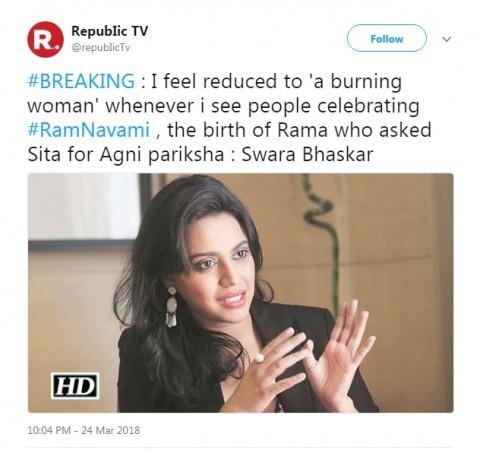Click the HD badge on the photo
The image size is (480, 450).
[75, 386]
